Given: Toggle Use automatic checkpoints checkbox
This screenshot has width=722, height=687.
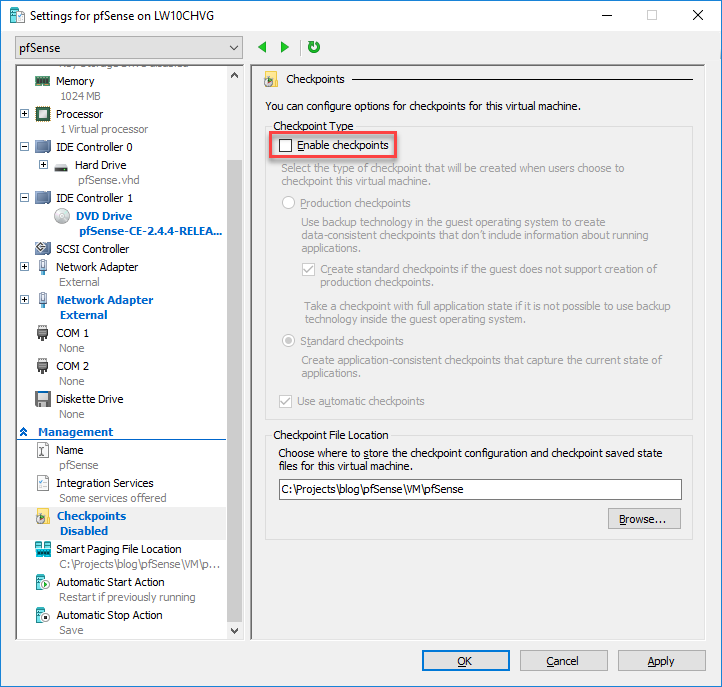Looking at the screenshot, I should [x=285, y=401].
